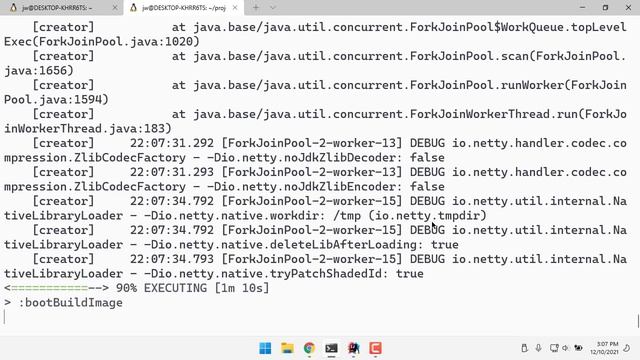Close the Windows Terminal window
Screen dimensions: 640x360
pos(628,7)
